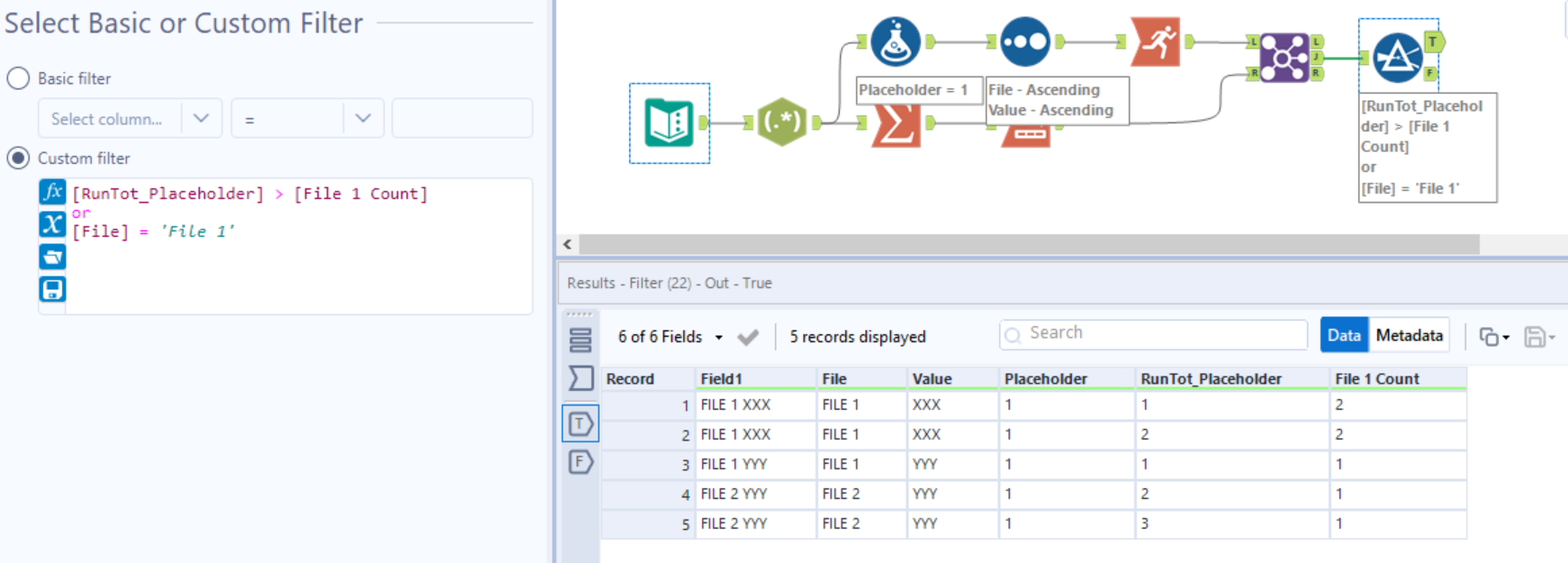This screenshot has height=563, width=1568.
Task: Select the Custom filter radio button
Action: (x=19, y=159)
